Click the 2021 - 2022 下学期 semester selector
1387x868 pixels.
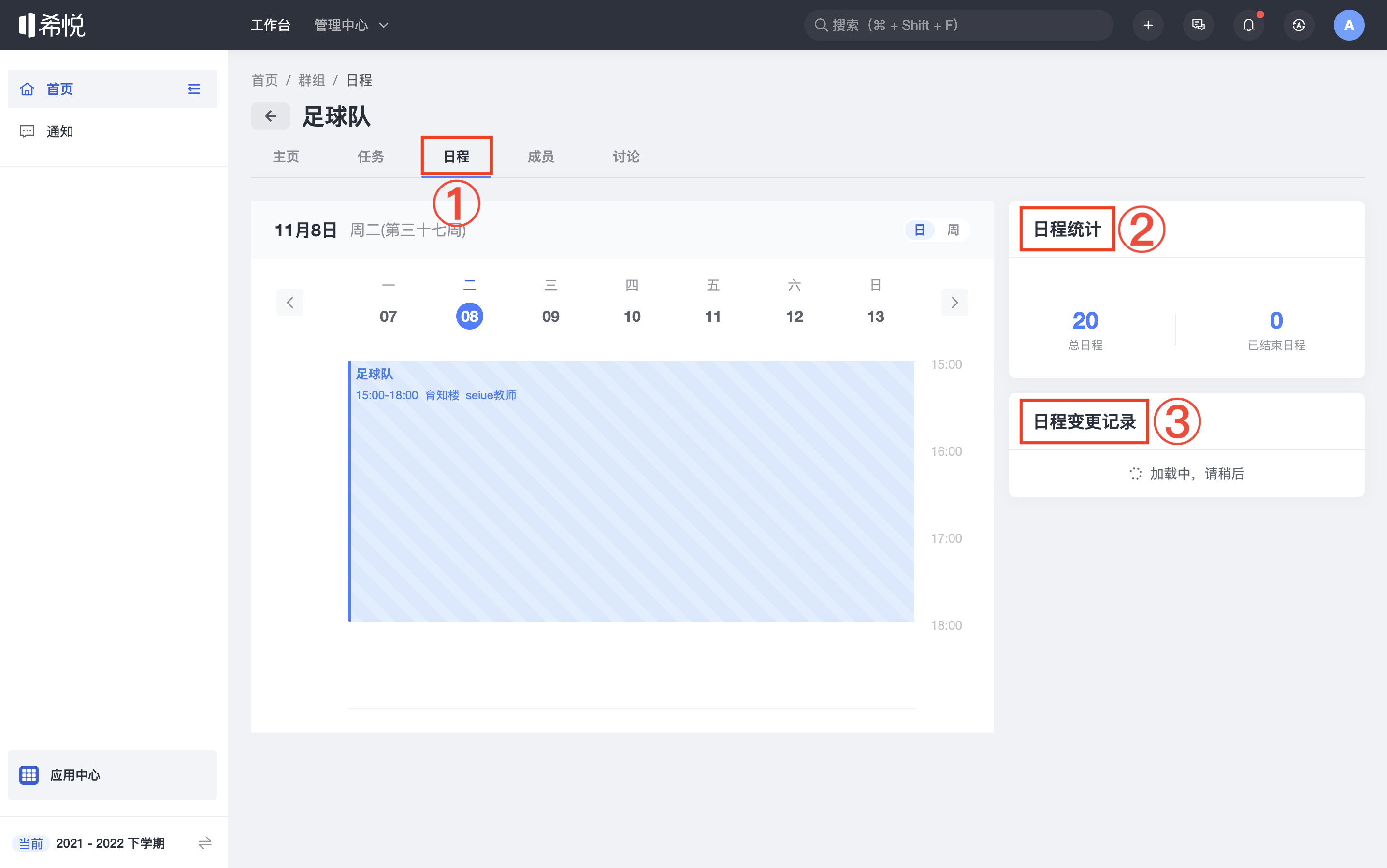[x=111, y=843]
